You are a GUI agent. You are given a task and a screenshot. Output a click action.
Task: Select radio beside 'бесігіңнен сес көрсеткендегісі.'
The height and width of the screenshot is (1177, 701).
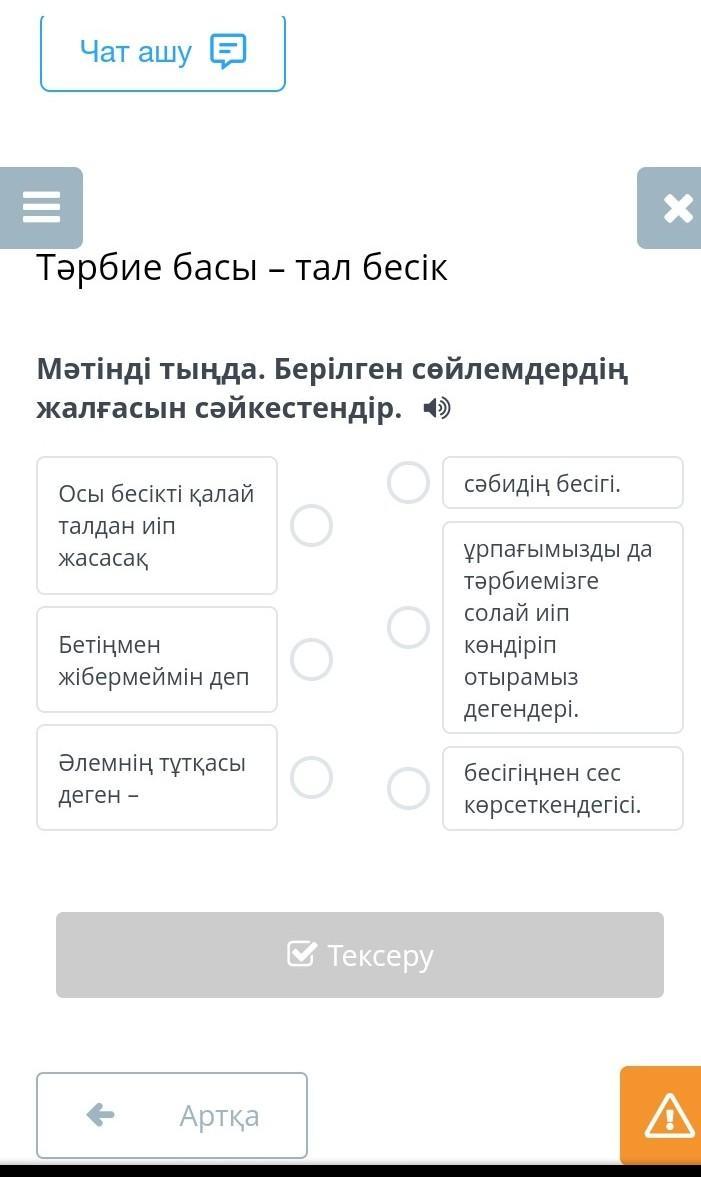408,788
